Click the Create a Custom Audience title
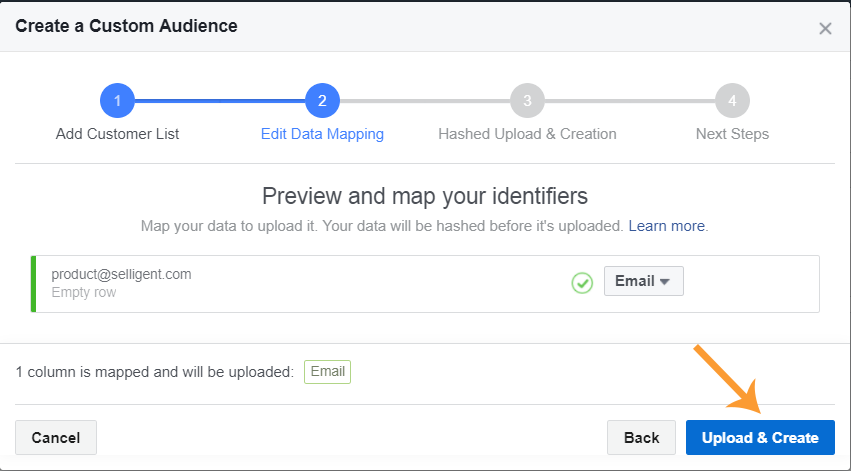 click(x=126, y=24)
